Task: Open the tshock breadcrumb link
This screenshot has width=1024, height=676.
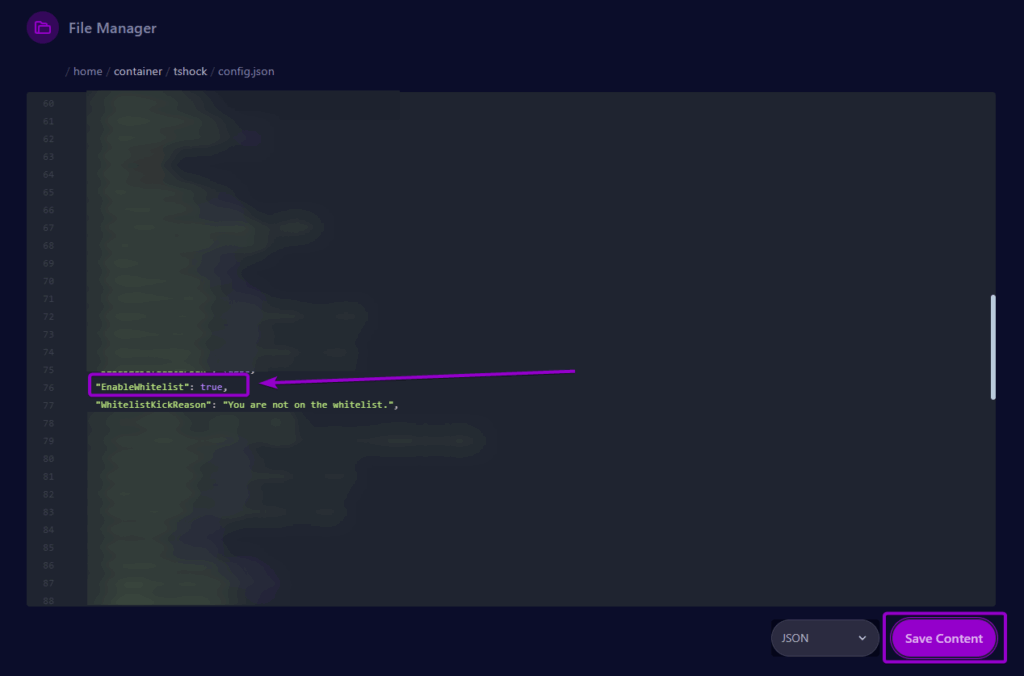Action: [x=190, y=71]
